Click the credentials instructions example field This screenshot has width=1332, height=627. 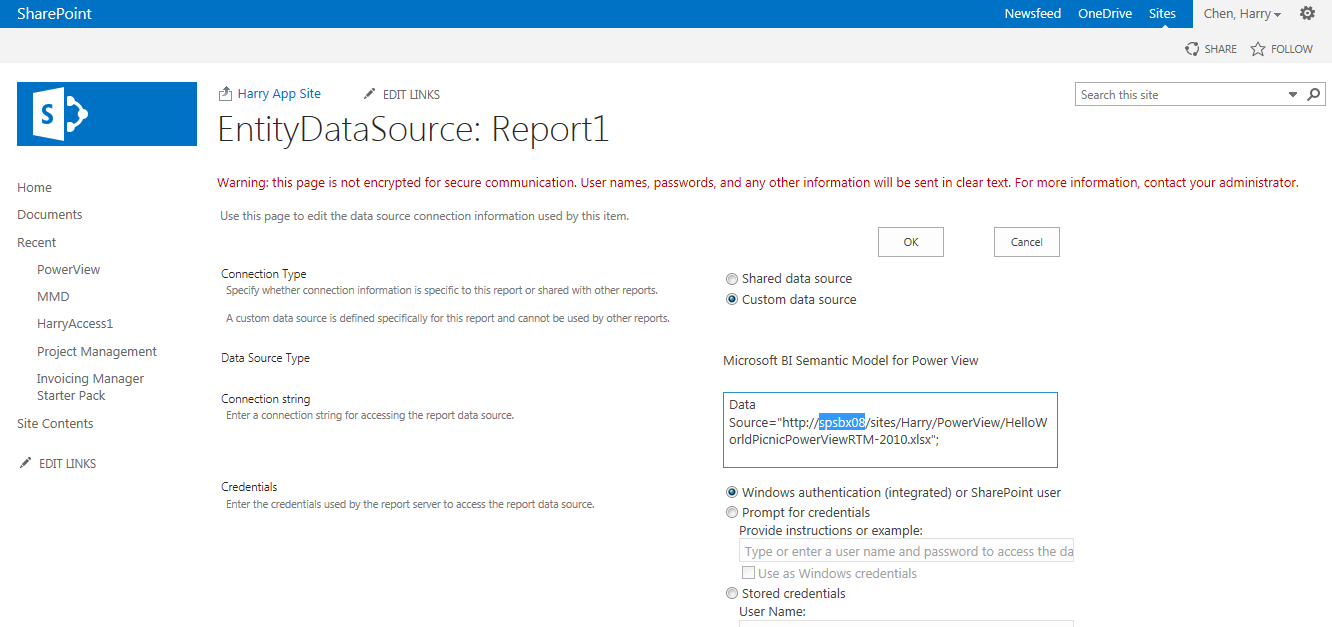tap(905, 550)
